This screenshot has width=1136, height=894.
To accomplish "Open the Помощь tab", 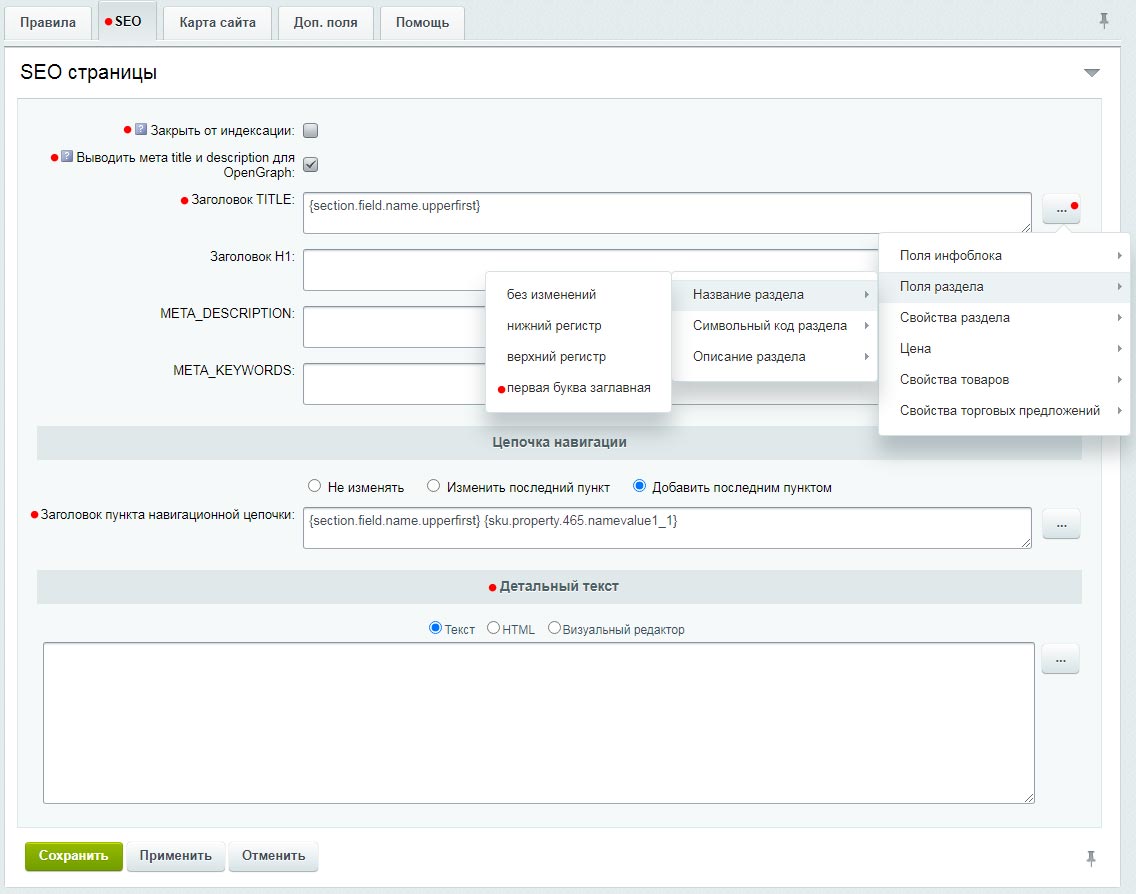I will (x=422, y=21).
